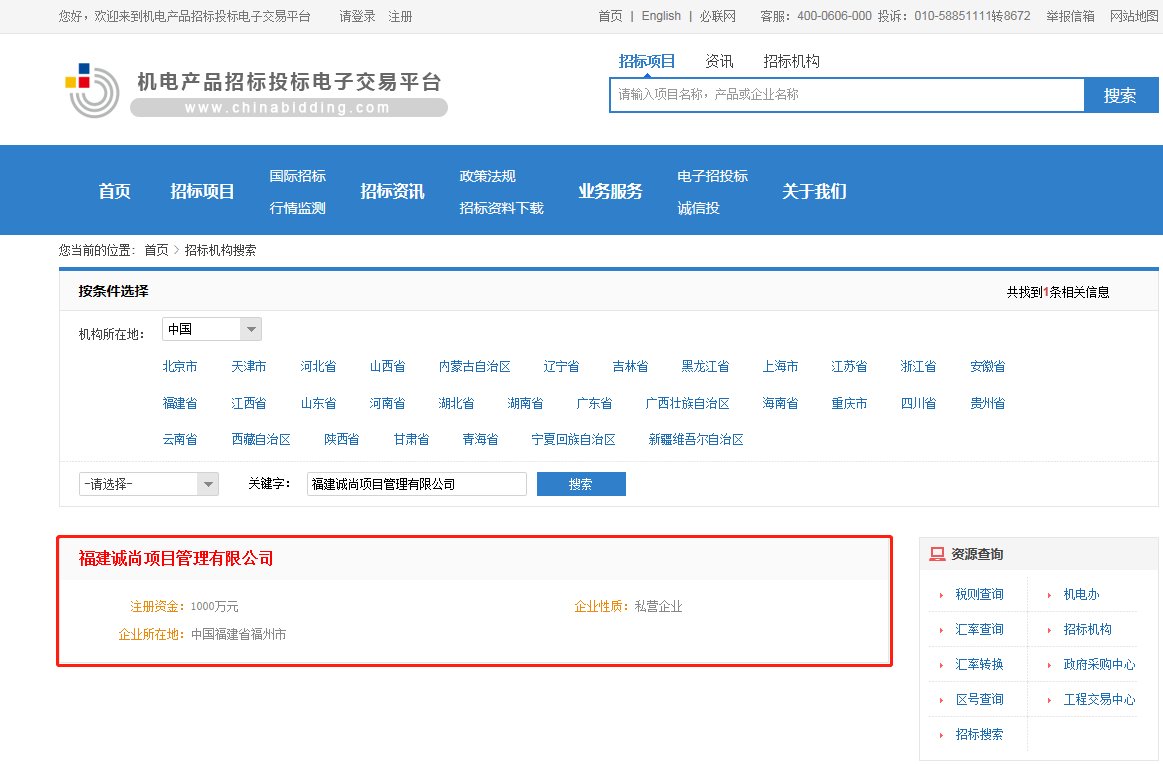The height and width of the screenshot is (764, 1163).
Task: Filter by 天津市
Action: coord(248,366)
